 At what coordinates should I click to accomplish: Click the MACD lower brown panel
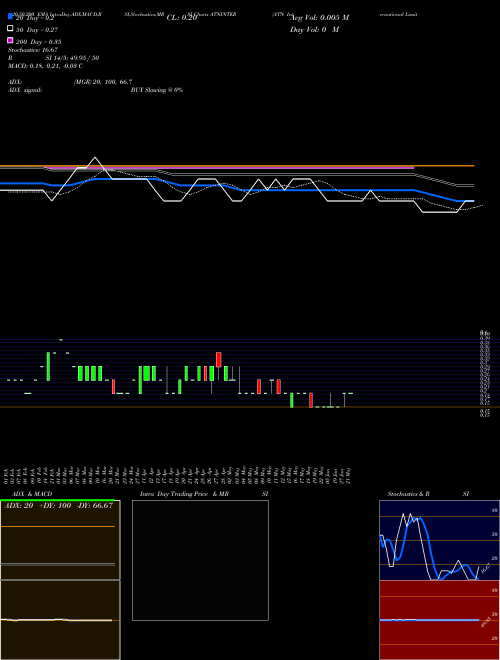[60, 620]
